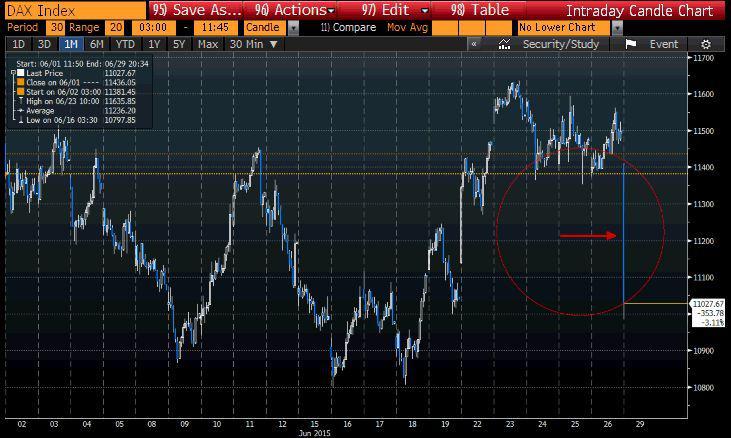This screenshot has height=438, width=731.
Task: Click the Low marker icon in legend
Action: pos(21,120)
